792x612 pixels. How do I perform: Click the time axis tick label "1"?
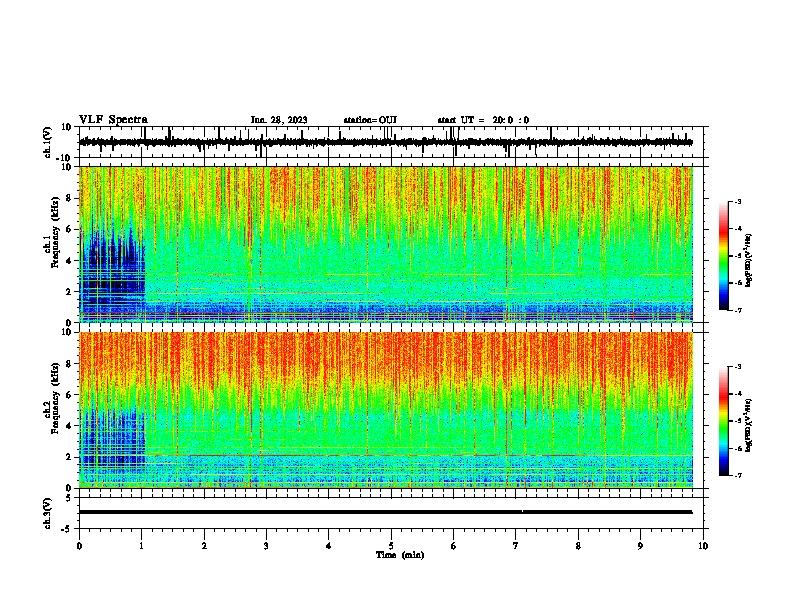141,546
